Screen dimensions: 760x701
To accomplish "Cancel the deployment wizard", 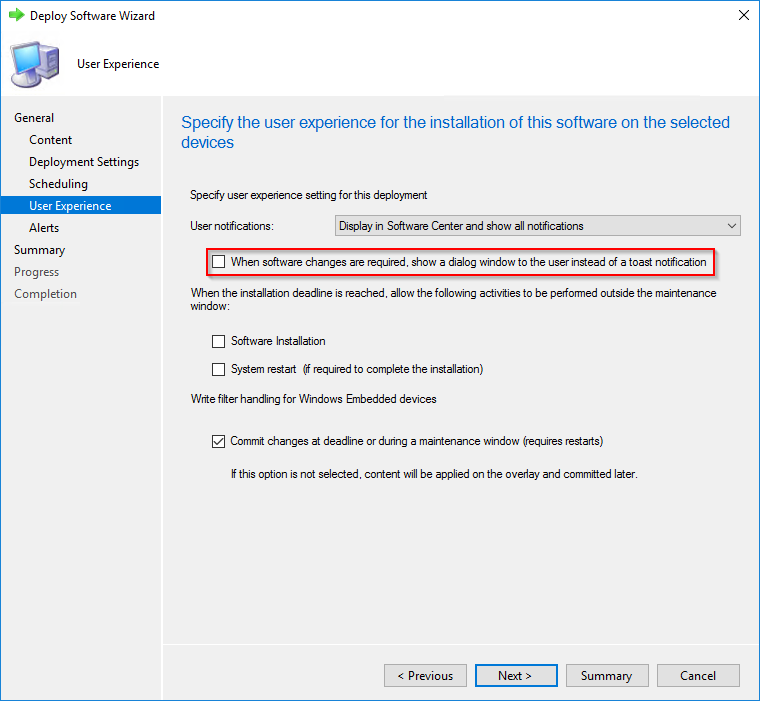I will pyautogui.click(x=697, y=676).
